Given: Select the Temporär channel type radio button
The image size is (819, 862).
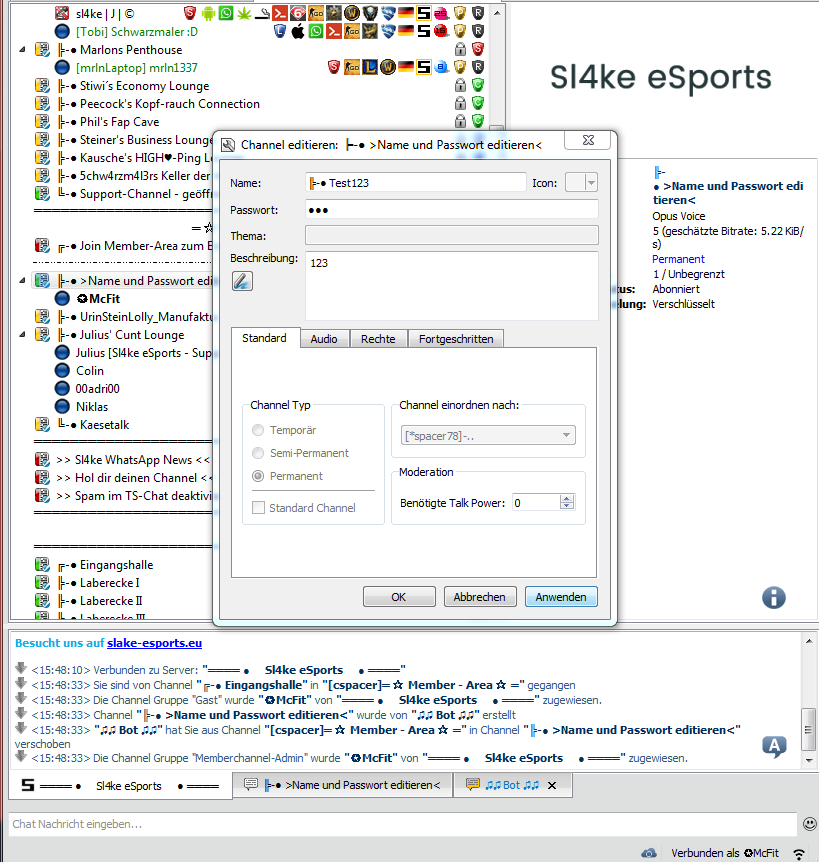Looking at the screenshot, I should pos(258,430).
